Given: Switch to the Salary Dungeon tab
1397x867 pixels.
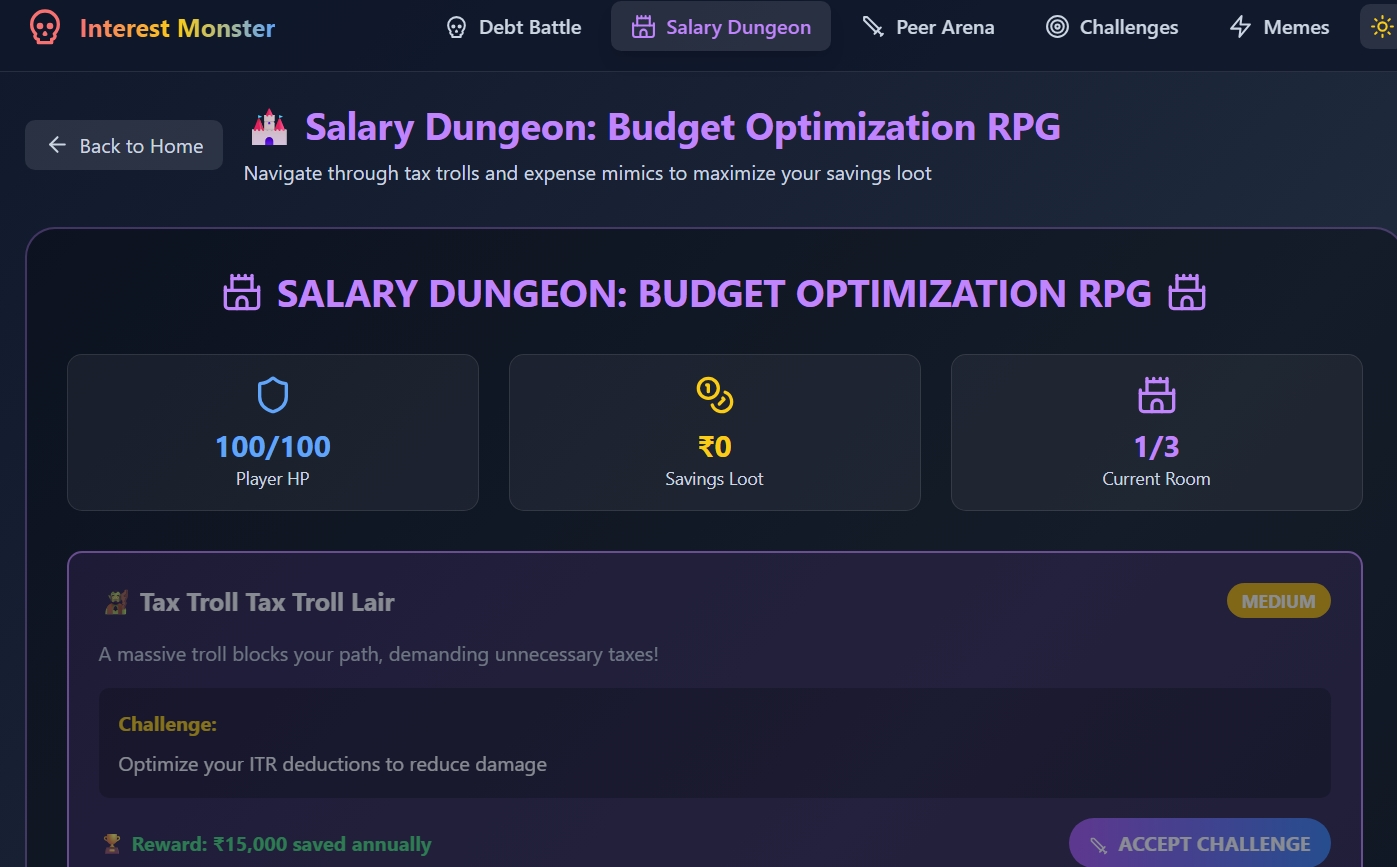Looking at the screenshot, I should click(x=721, y=27).
